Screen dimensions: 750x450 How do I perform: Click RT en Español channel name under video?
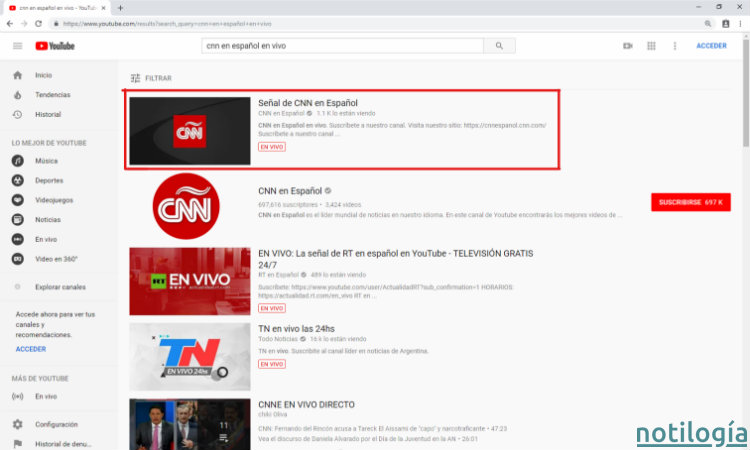[x=278, y=275]
